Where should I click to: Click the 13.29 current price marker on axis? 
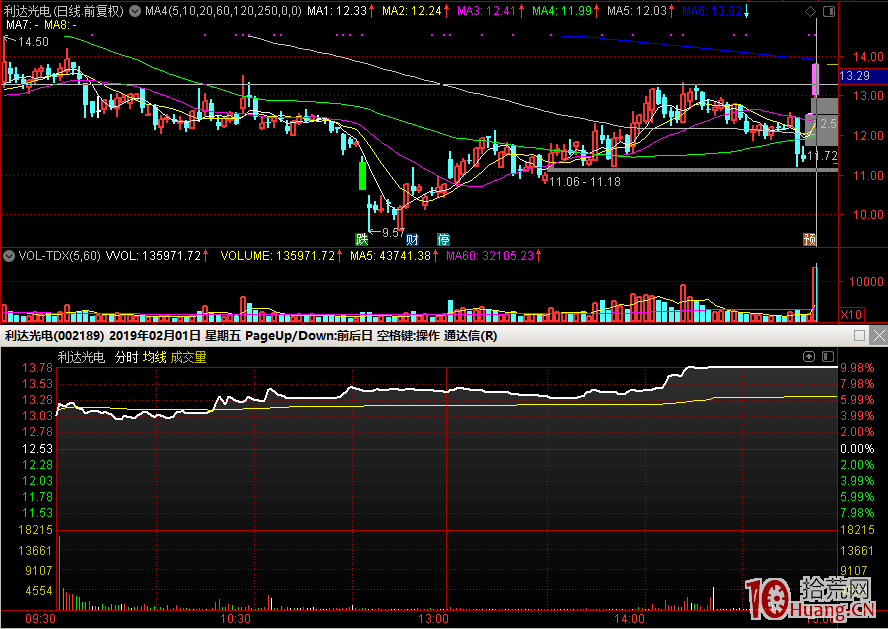tap(855, 75)
